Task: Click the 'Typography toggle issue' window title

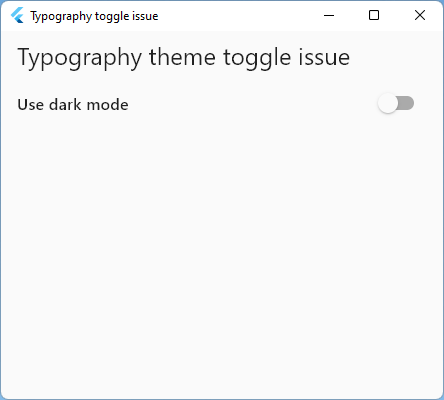Action: coord(94,16)
